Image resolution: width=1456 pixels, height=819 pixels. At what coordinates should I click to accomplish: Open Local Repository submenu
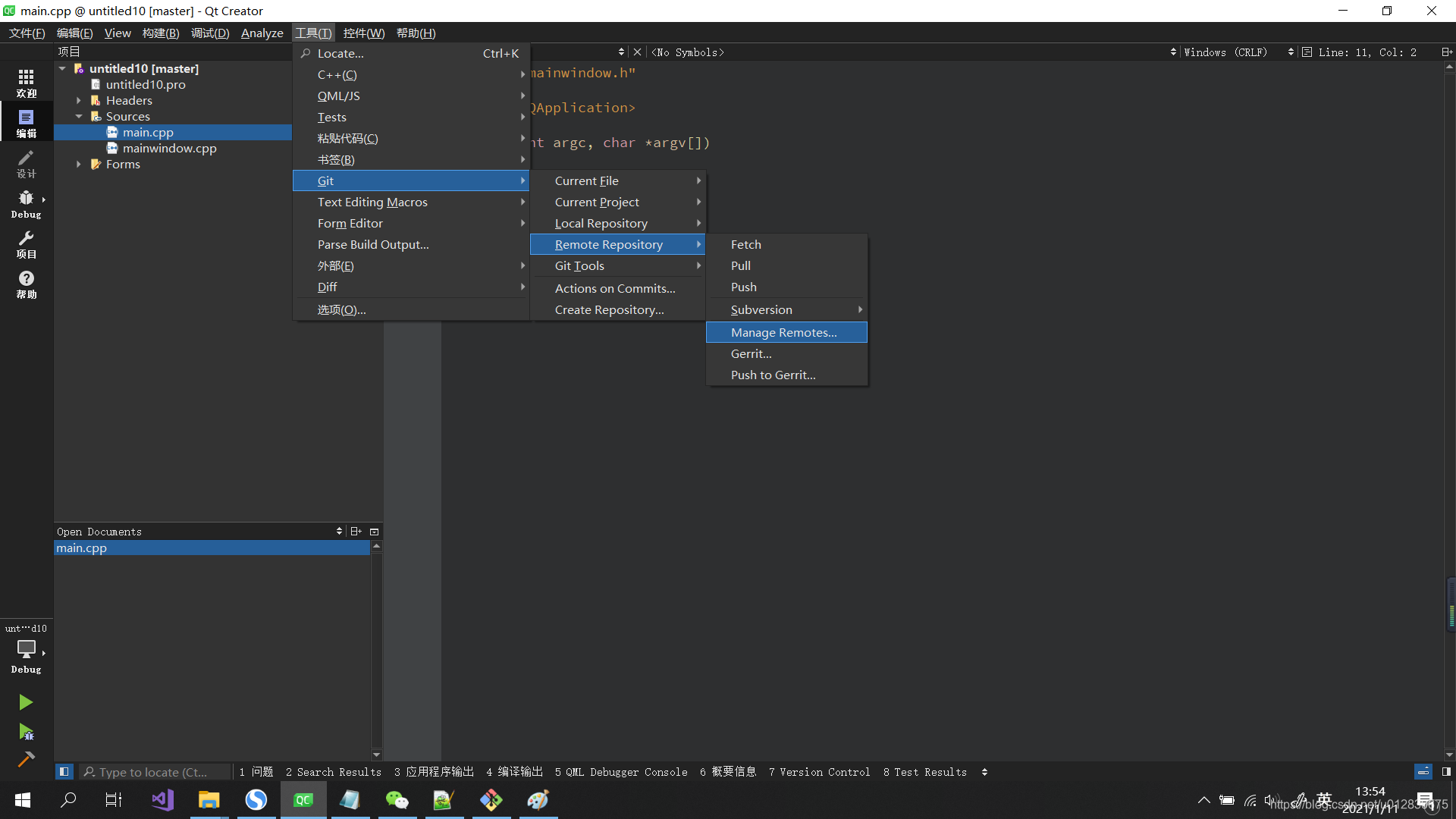point(618,223)
